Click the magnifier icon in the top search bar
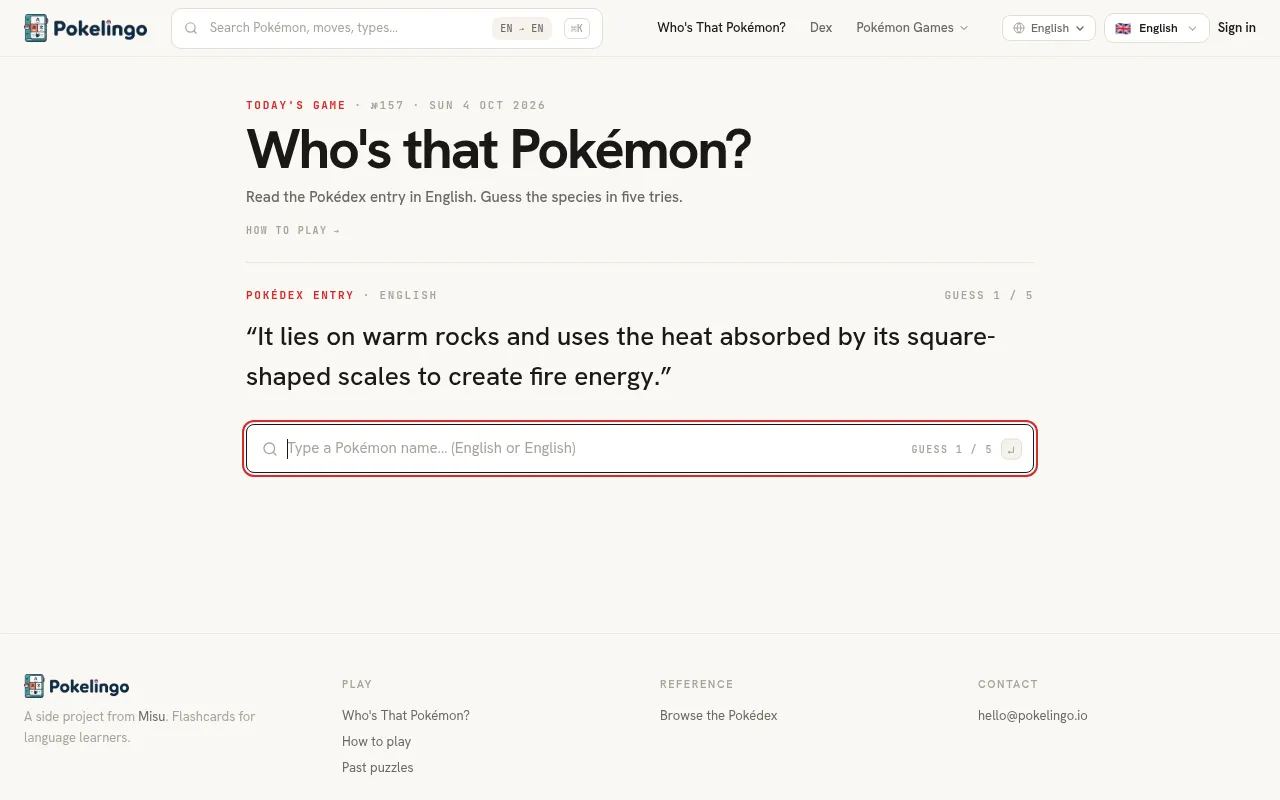The height and width of the screenshot is (800, 1280). (191, 28)
